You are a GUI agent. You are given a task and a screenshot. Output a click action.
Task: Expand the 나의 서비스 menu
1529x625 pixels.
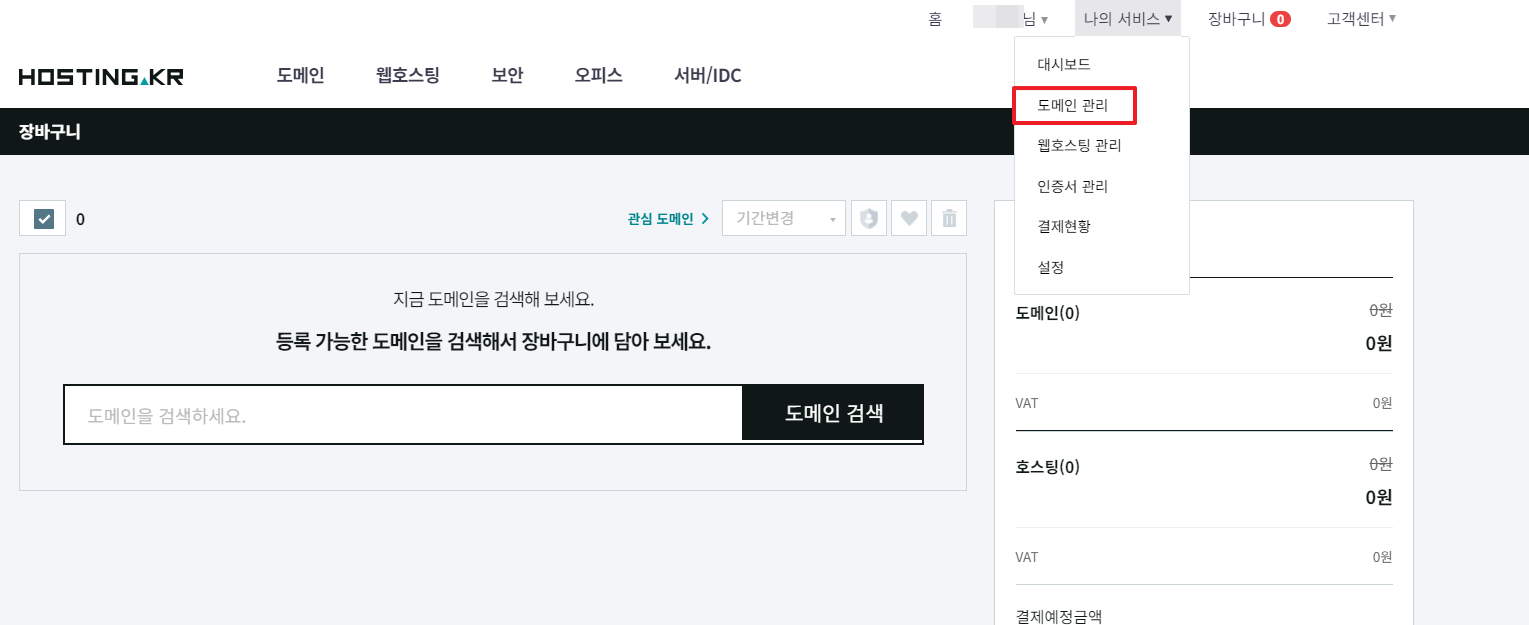pos(1127,18)
